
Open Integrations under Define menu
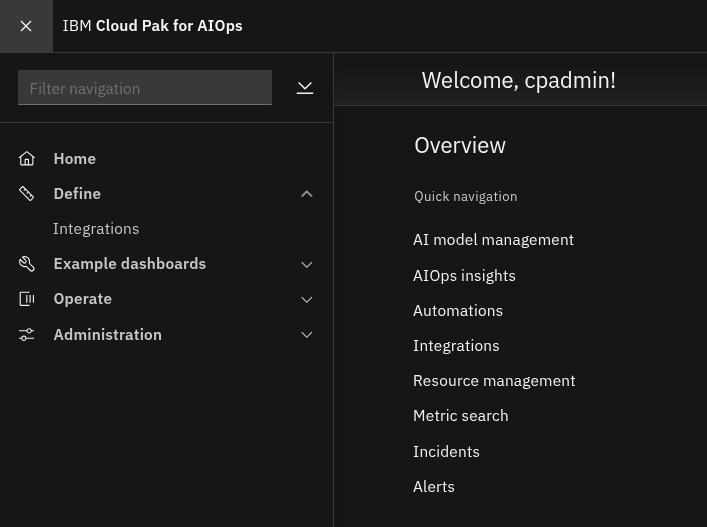tap(96, 229)
